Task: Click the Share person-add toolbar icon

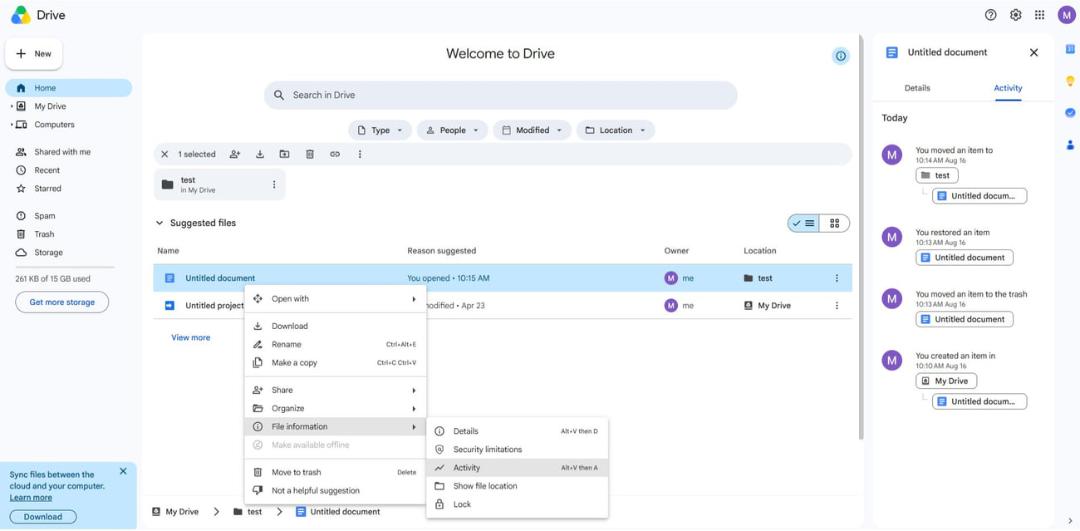Action: pos(235,154)
